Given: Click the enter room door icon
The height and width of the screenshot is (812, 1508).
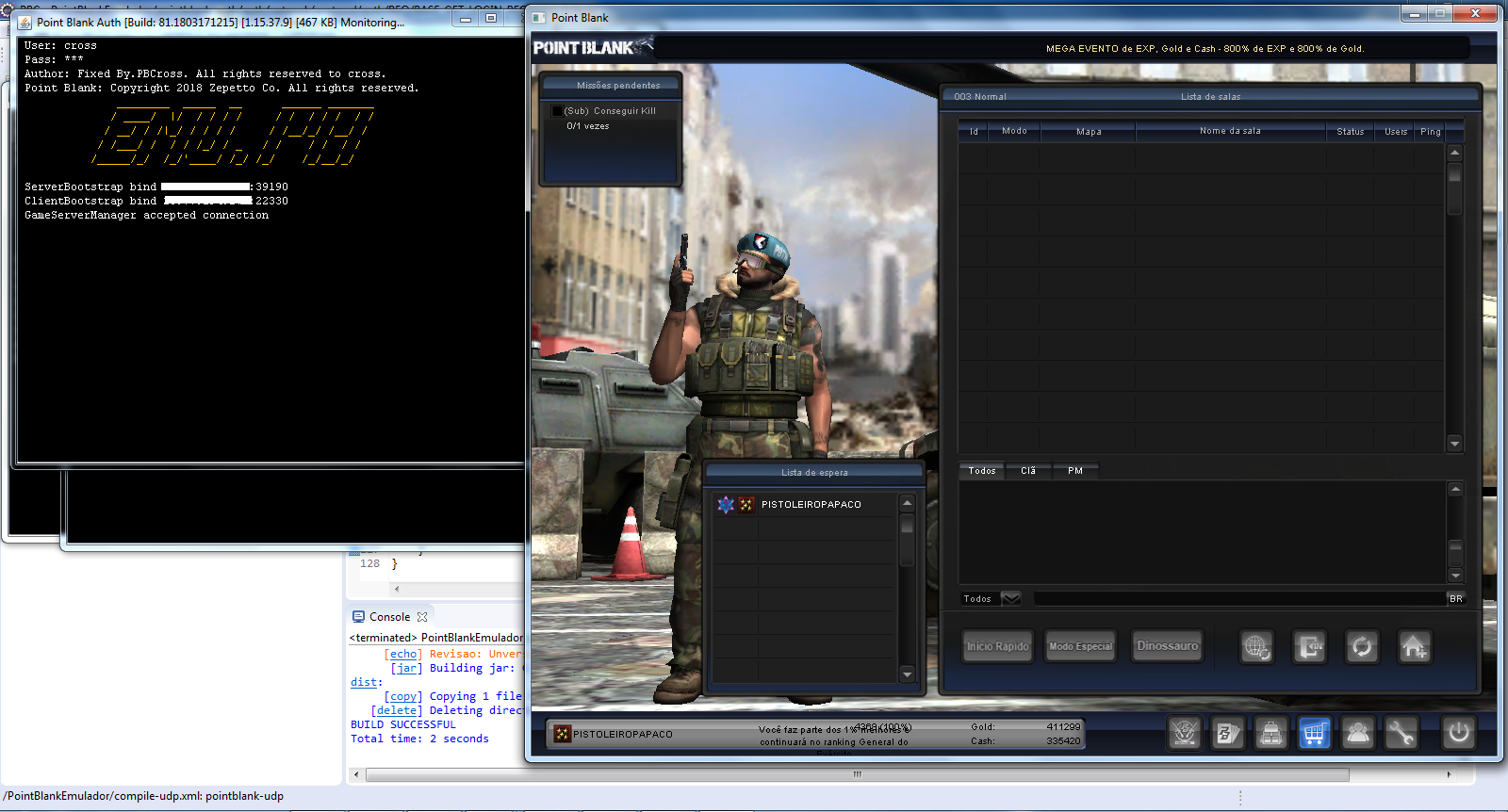Looking at the screenshot, I should click(x=1309, y=646).
